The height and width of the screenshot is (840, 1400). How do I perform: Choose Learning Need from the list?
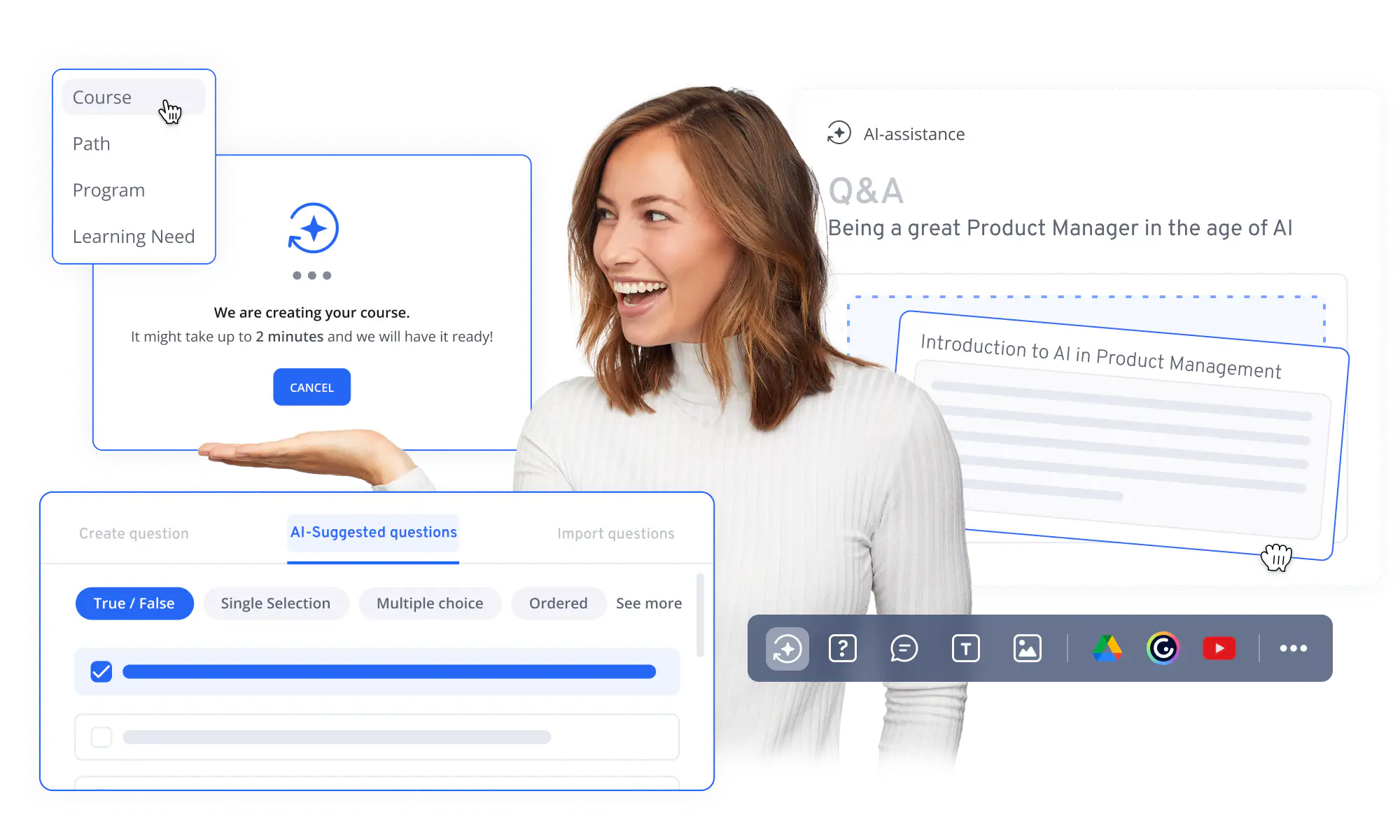(x=133, y=237)
